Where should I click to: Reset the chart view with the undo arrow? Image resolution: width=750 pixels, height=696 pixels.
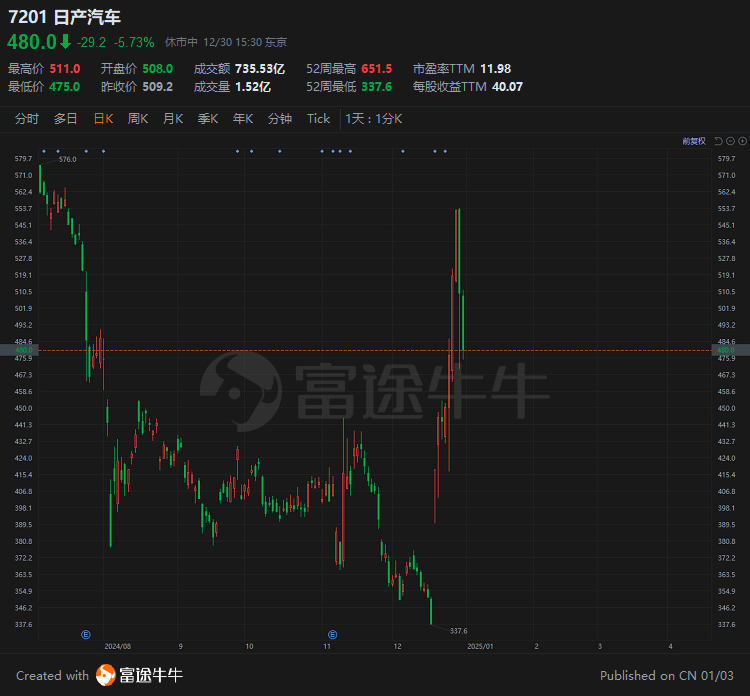pyautogui.click(x=718, y=141)
